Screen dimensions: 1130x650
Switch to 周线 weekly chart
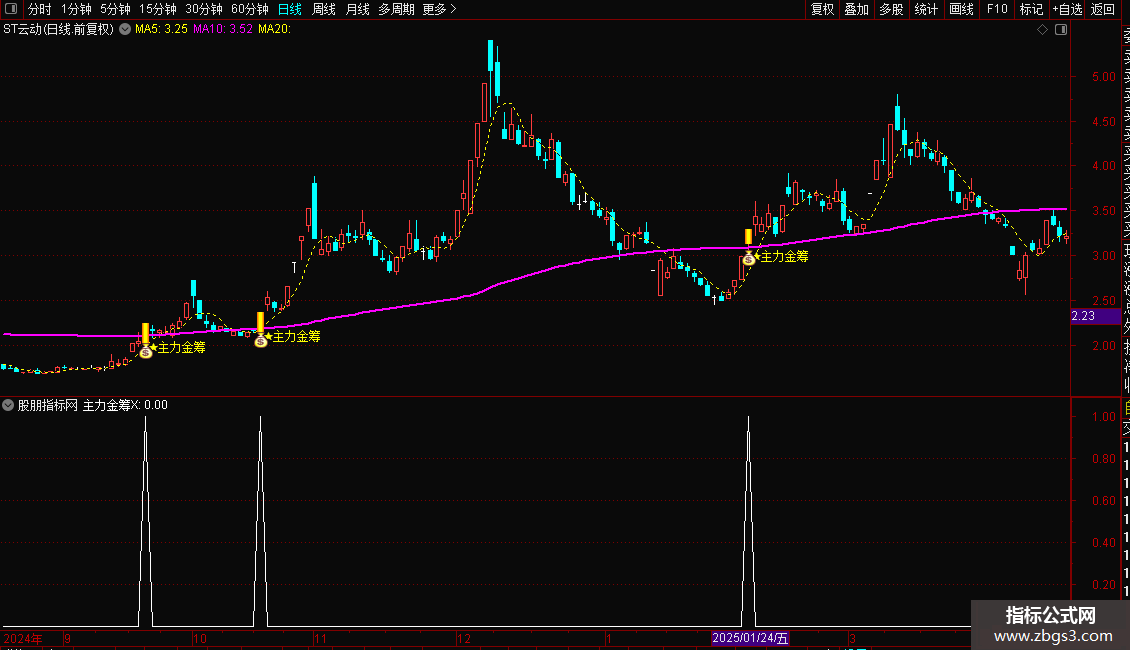click(x=324, y=9)
